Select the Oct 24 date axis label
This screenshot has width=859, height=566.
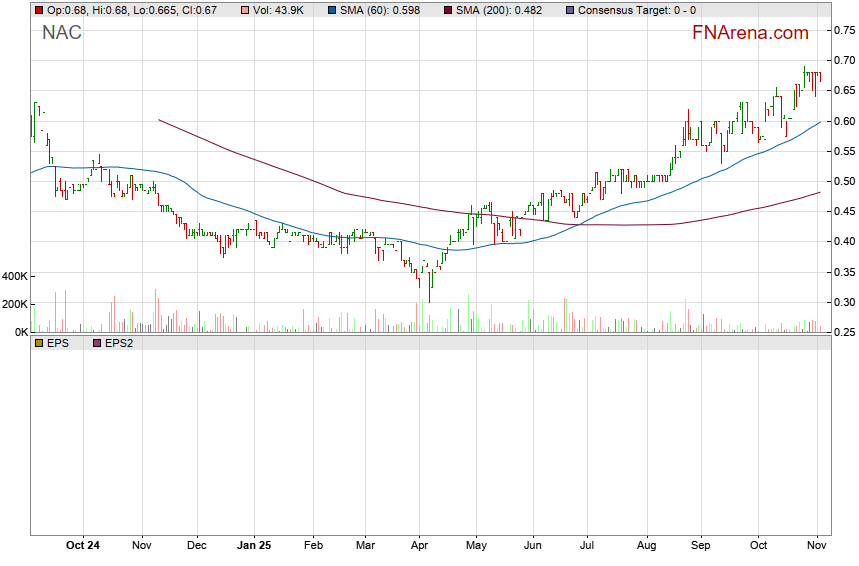pyautogui.click(x=83, y=546)
